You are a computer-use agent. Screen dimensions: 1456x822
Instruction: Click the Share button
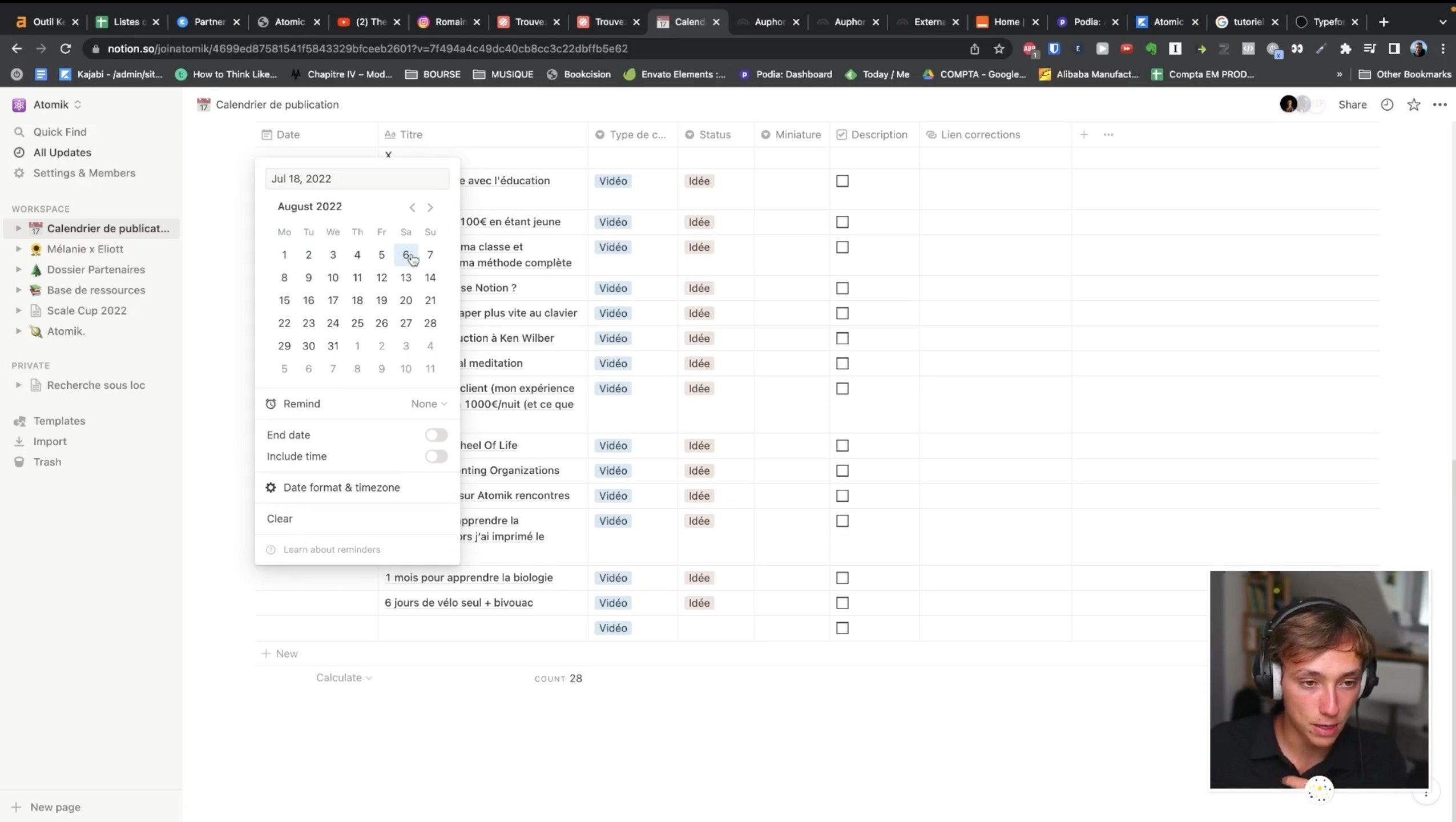coord(1352,104)
